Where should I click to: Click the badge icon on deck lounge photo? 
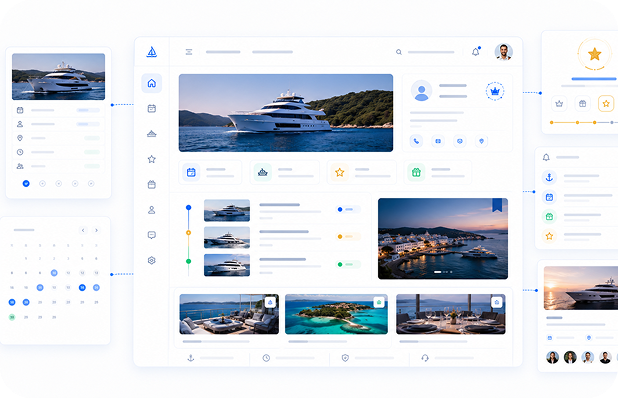pos(270,302)
